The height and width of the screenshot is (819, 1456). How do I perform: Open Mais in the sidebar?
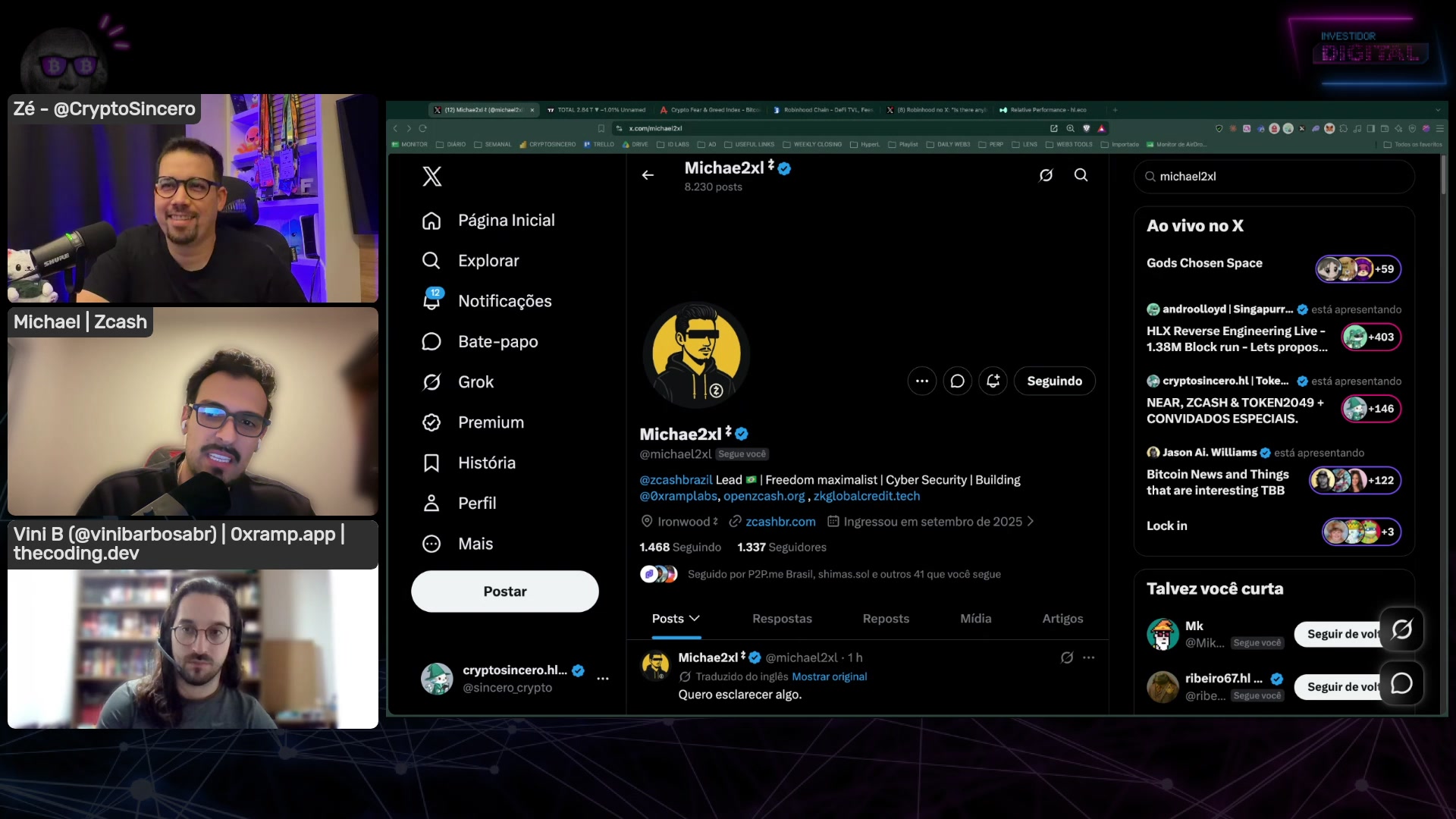pos(457,544)
